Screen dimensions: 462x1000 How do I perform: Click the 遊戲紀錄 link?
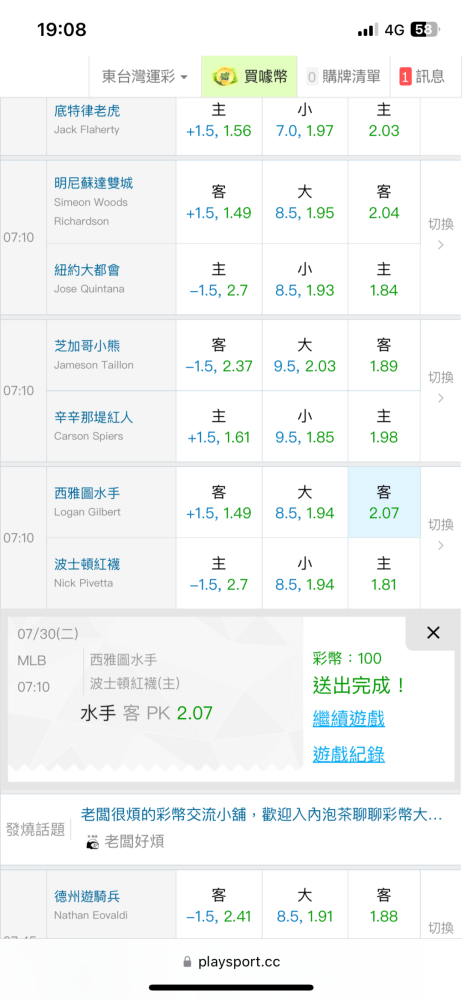coord(348,754)
